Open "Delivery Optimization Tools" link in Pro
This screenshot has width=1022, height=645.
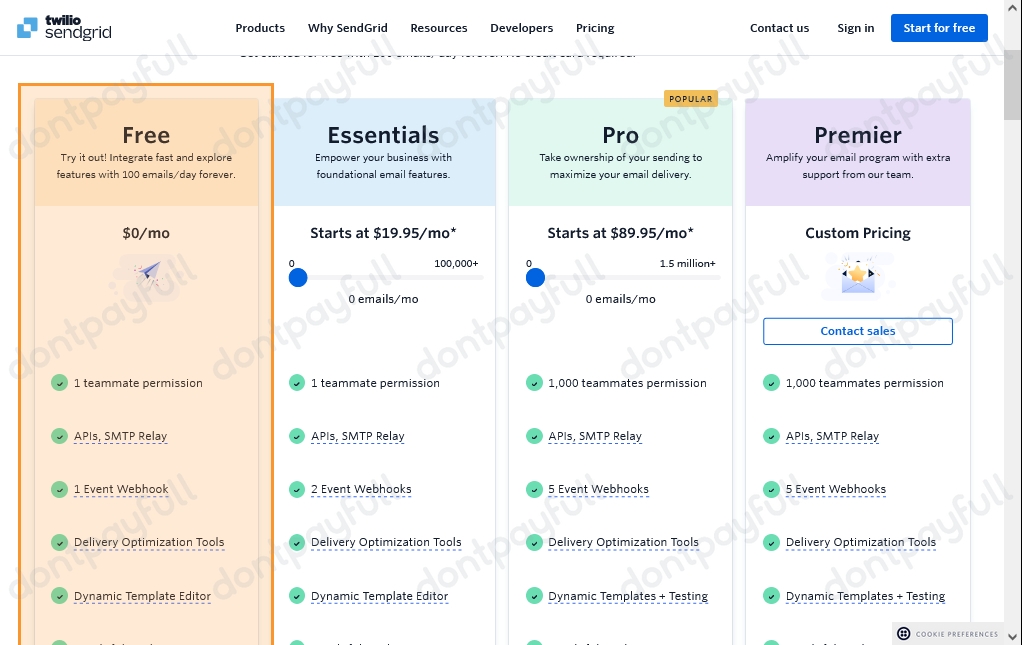(623, 542)
